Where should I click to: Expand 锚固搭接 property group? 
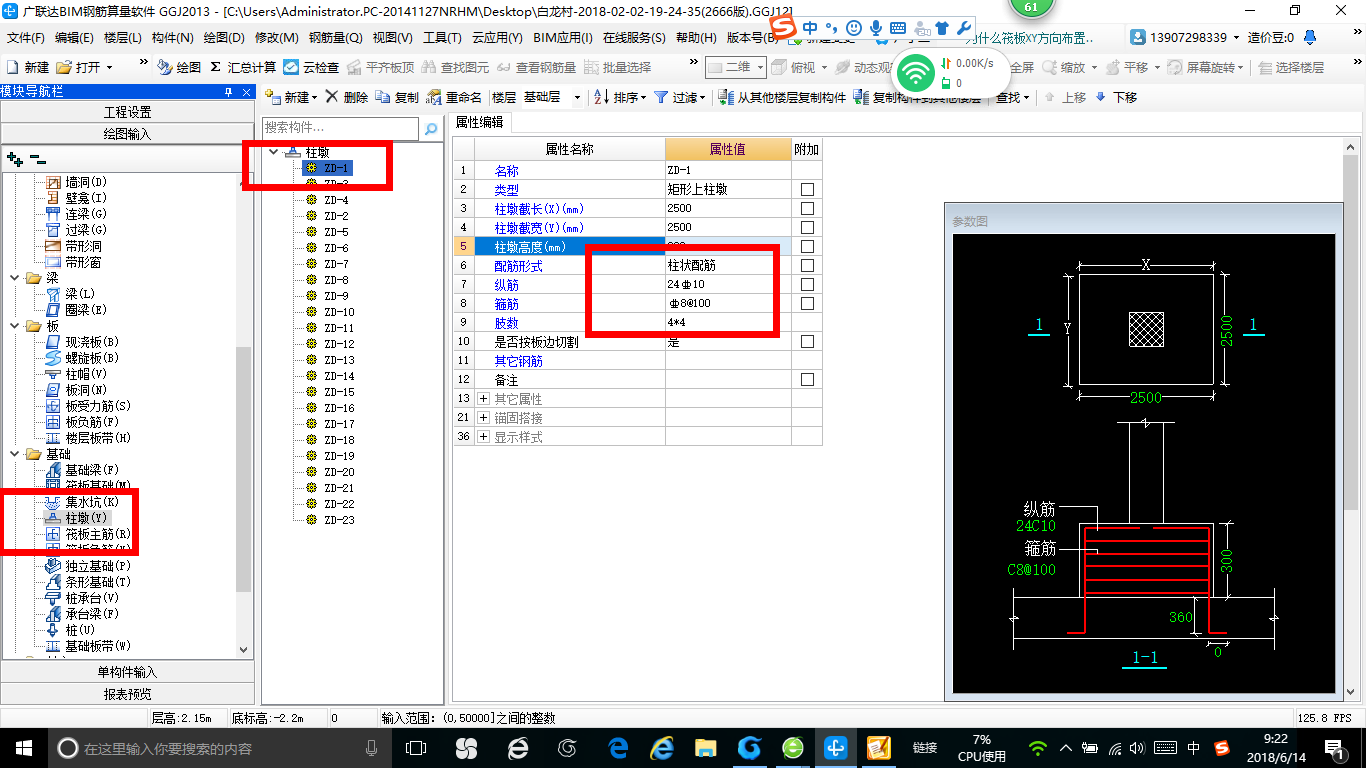[484, 418]
